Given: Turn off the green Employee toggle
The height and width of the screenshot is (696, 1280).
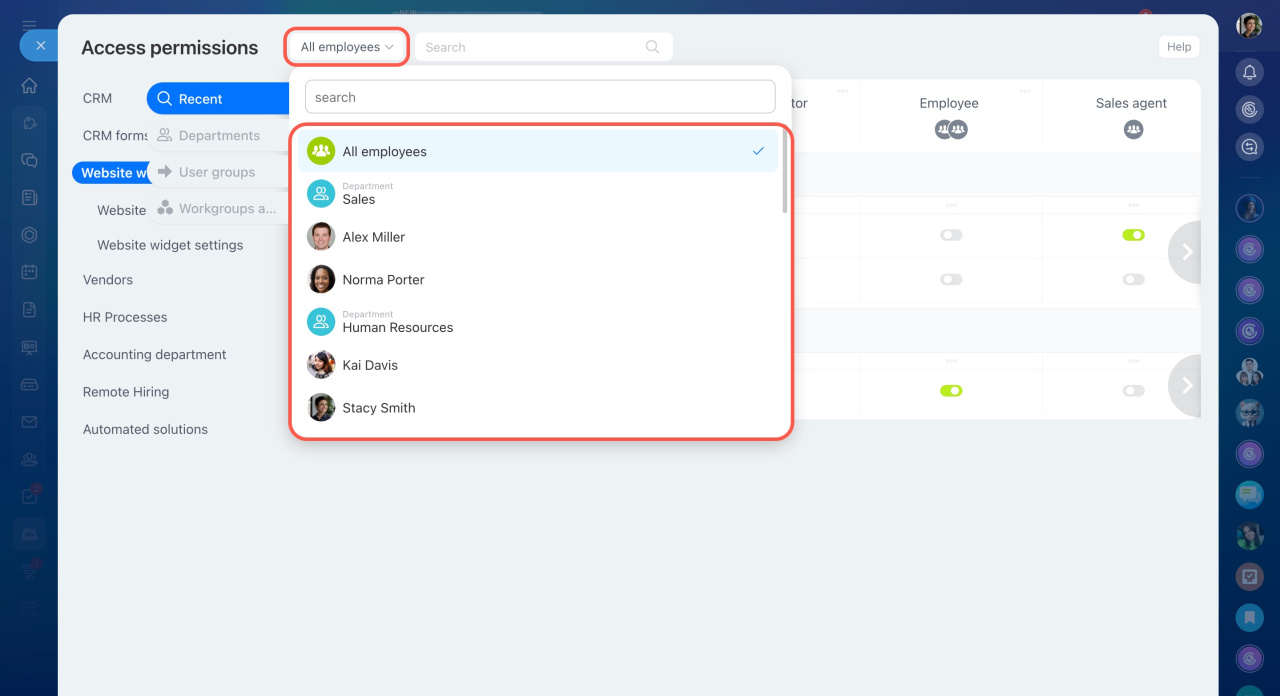Looking at the screenshot, I should pyautogui.click(x=951, y=390).
